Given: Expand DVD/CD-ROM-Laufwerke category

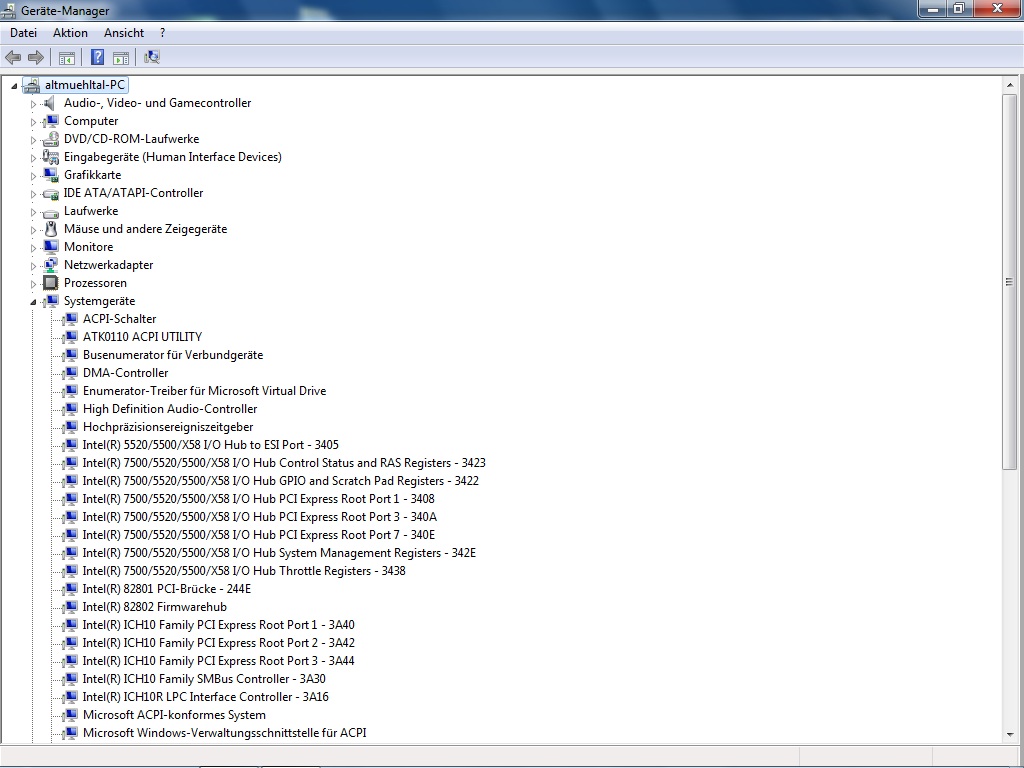Looking at the screenshot, I should point(33,140).
